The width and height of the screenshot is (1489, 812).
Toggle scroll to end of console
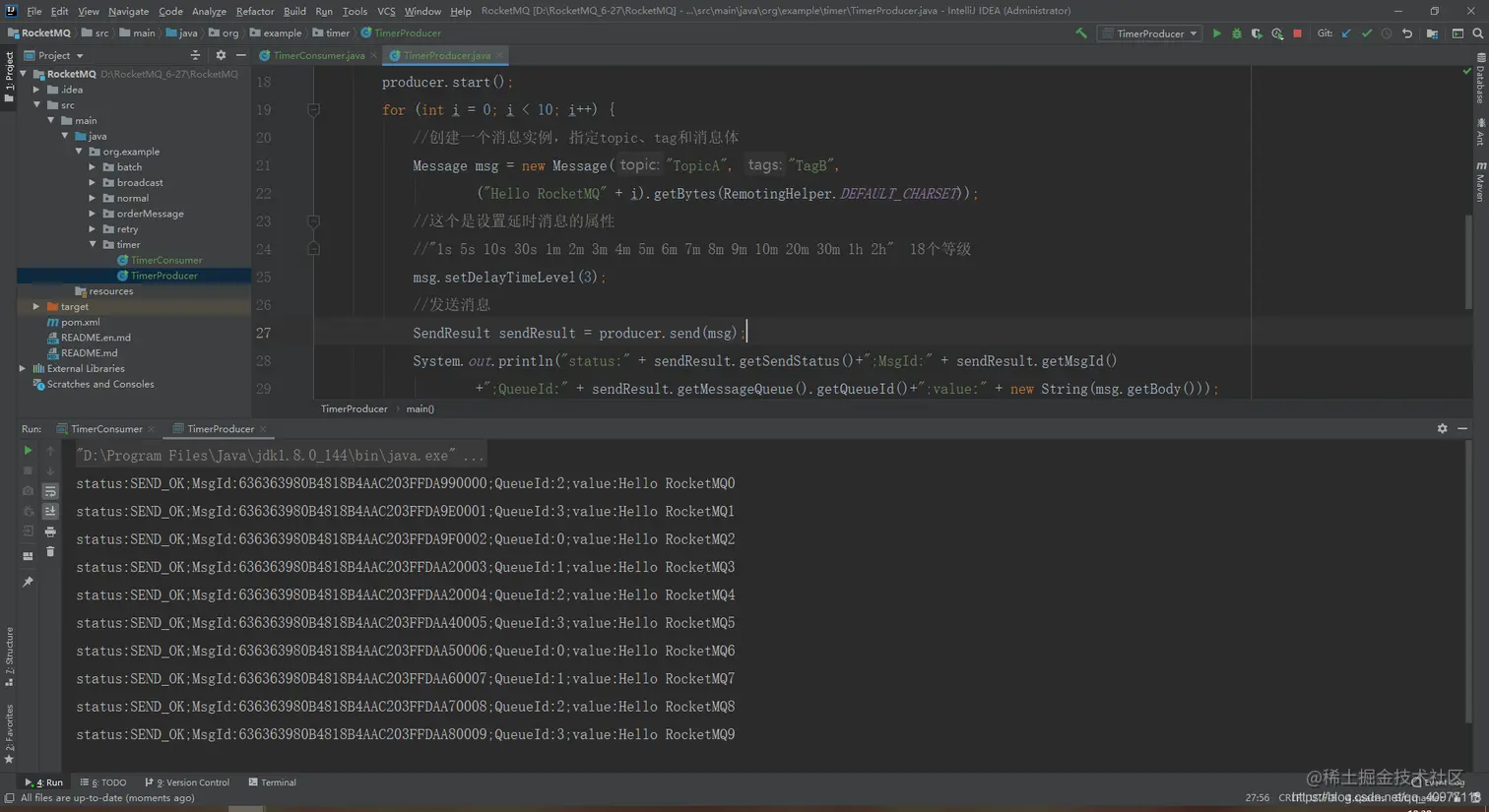pyautogui.click(x=50, y=511)
